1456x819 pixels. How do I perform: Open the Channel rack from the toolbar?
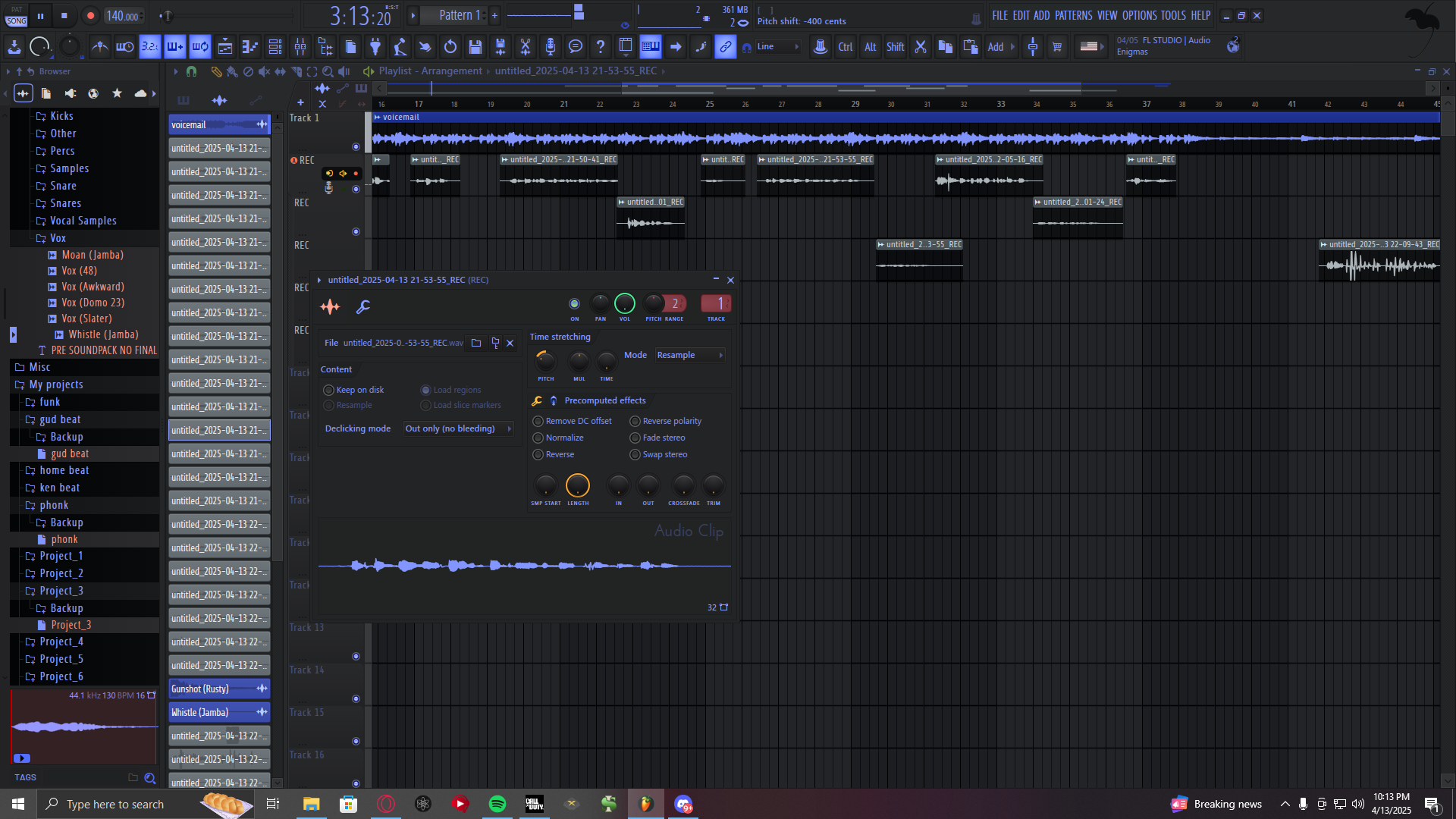(275, 47)
